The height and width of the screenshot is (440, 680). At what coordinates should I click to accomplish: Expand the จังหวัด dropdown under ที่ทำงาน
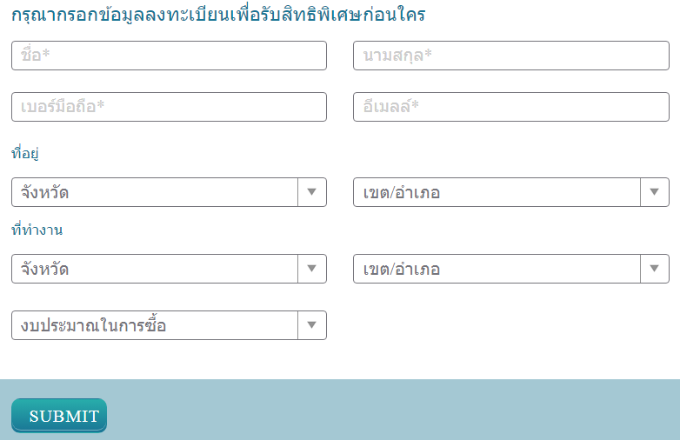[x=155, y=269]
